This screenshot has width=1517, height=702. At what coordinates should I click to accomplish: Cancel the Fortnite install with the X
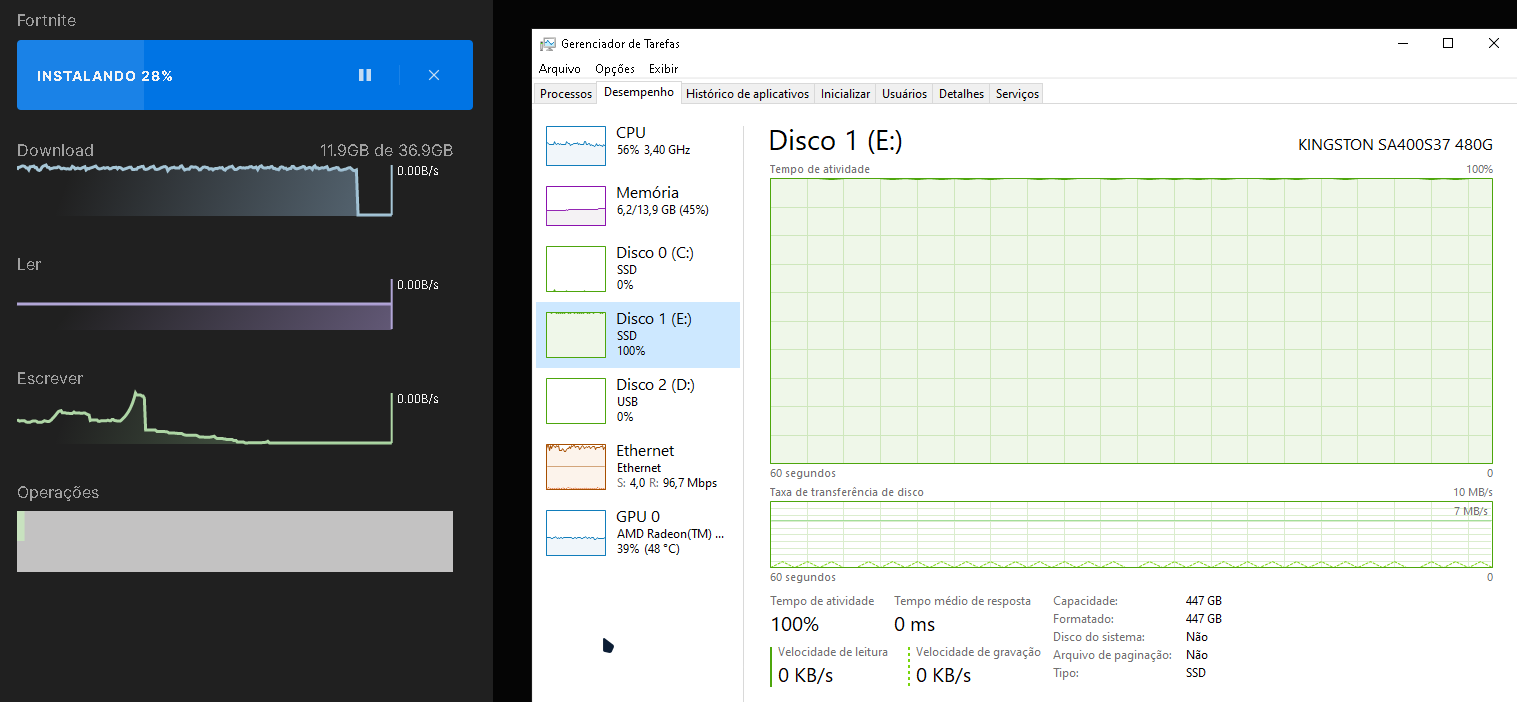[x=434, y=75]
